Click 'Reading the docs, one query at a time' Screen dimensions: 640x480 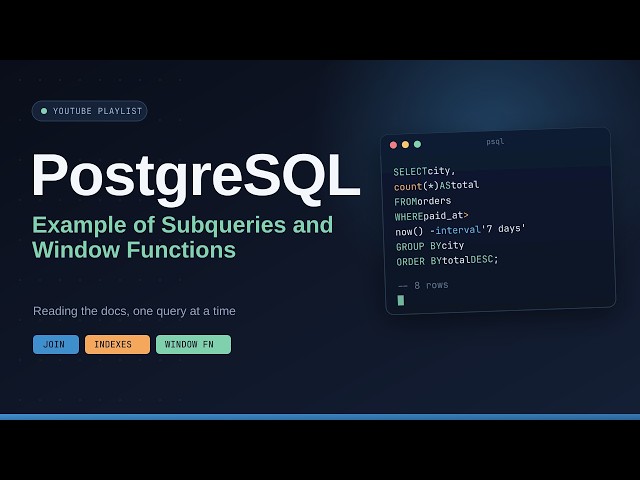(x=134, y=311)
